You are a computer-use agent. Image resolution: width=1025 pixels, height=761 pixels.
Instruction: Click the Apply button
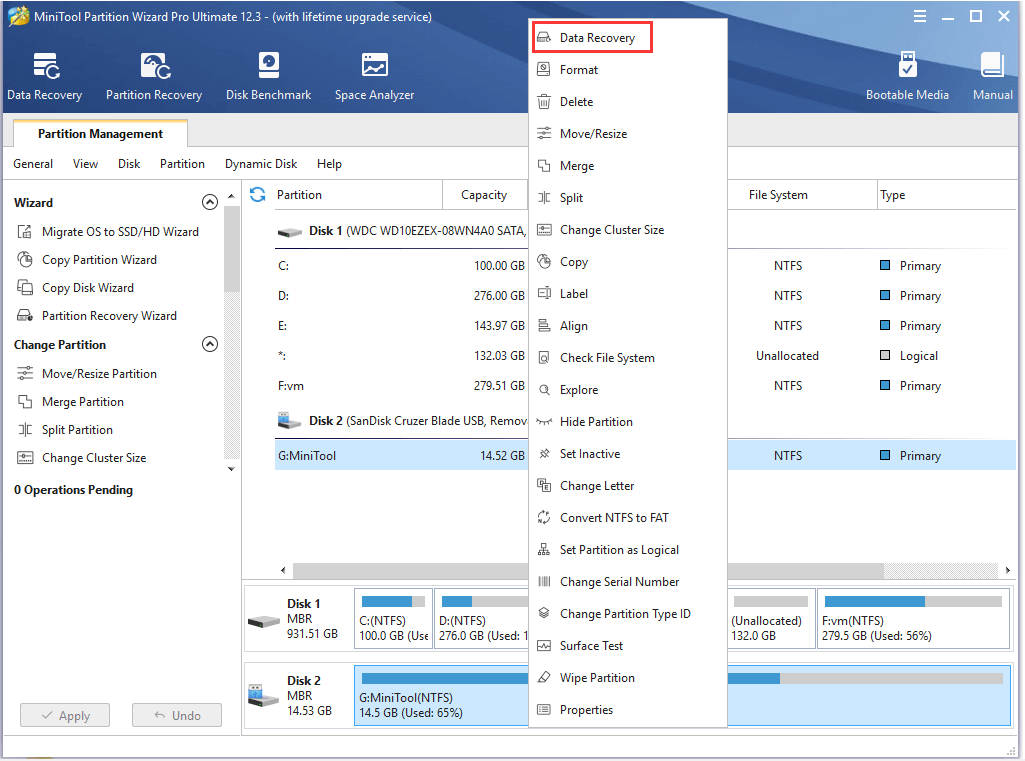point(65,715)
